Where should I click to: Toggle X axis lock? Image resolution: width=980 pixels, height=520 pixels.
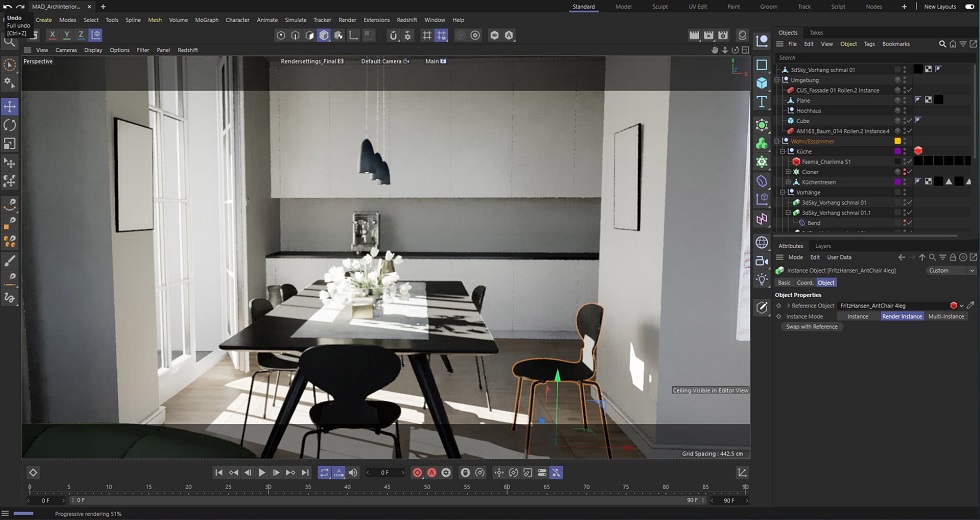pyautogui.click(x=52, y=35)
